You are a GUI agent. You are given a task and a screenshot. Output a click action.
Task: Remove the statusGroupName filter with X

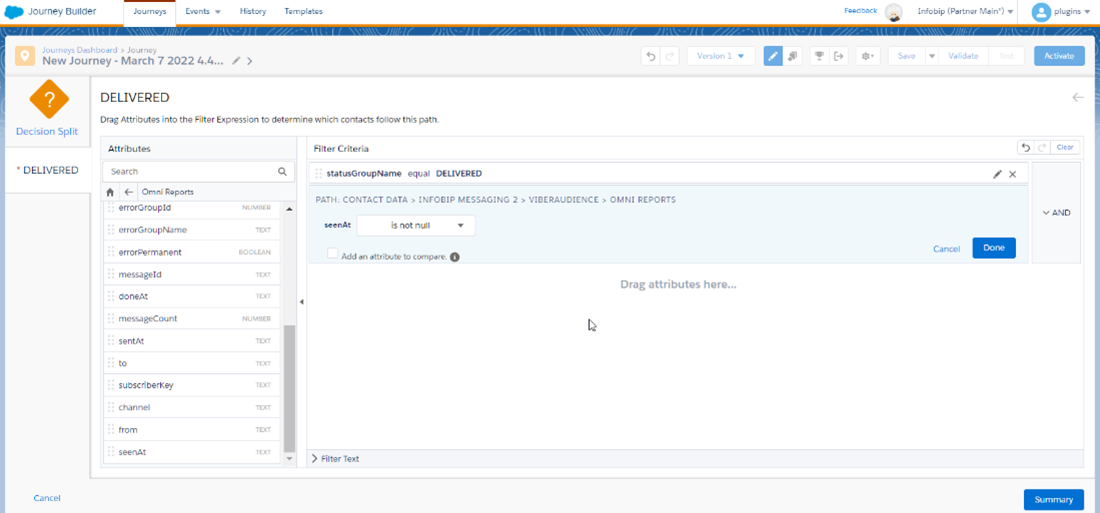[x=1012, y=174]
